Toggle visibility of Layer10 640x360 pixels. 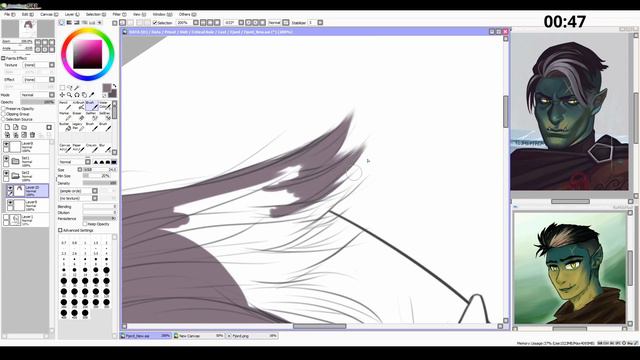[10, 188]
